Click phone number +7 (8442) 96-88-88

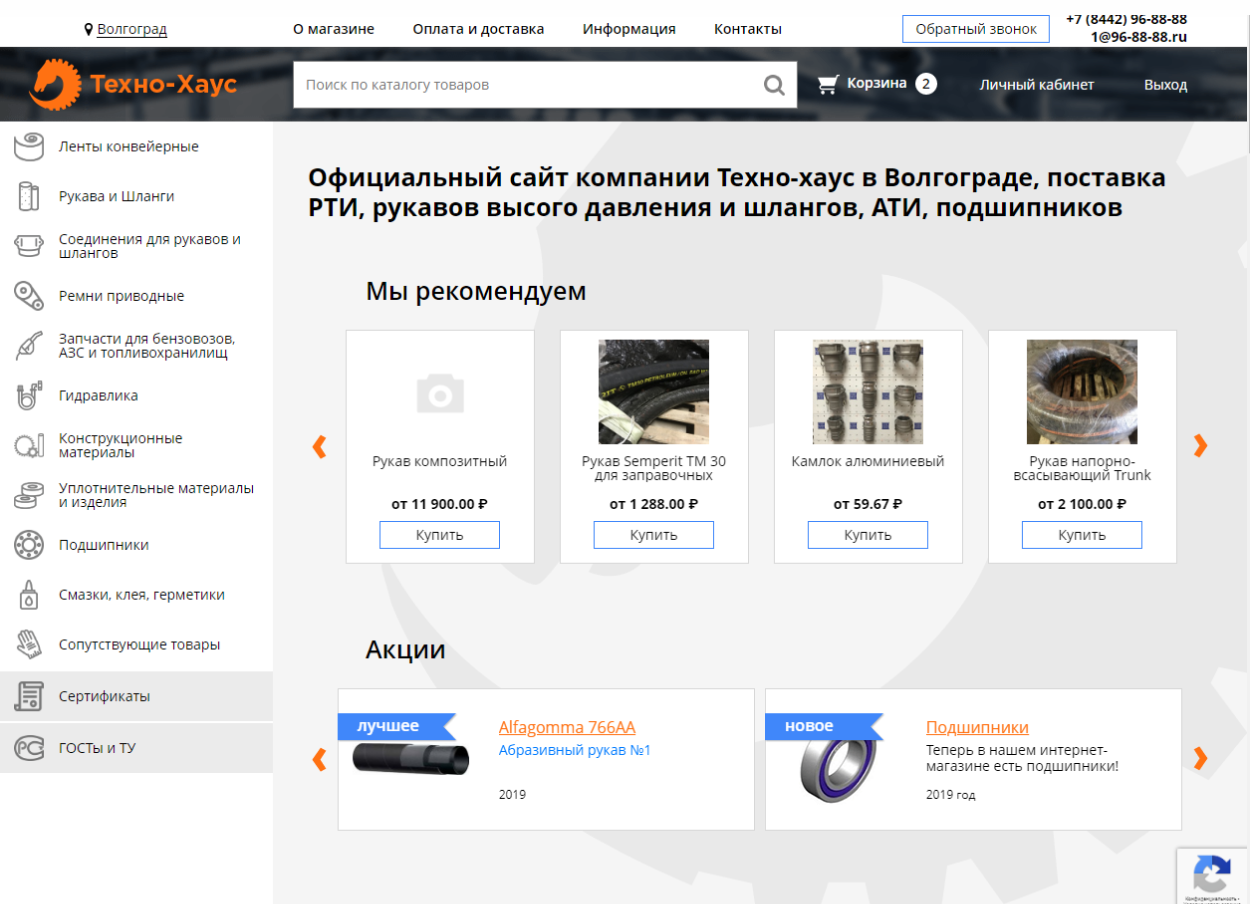tap(1126, 19)
